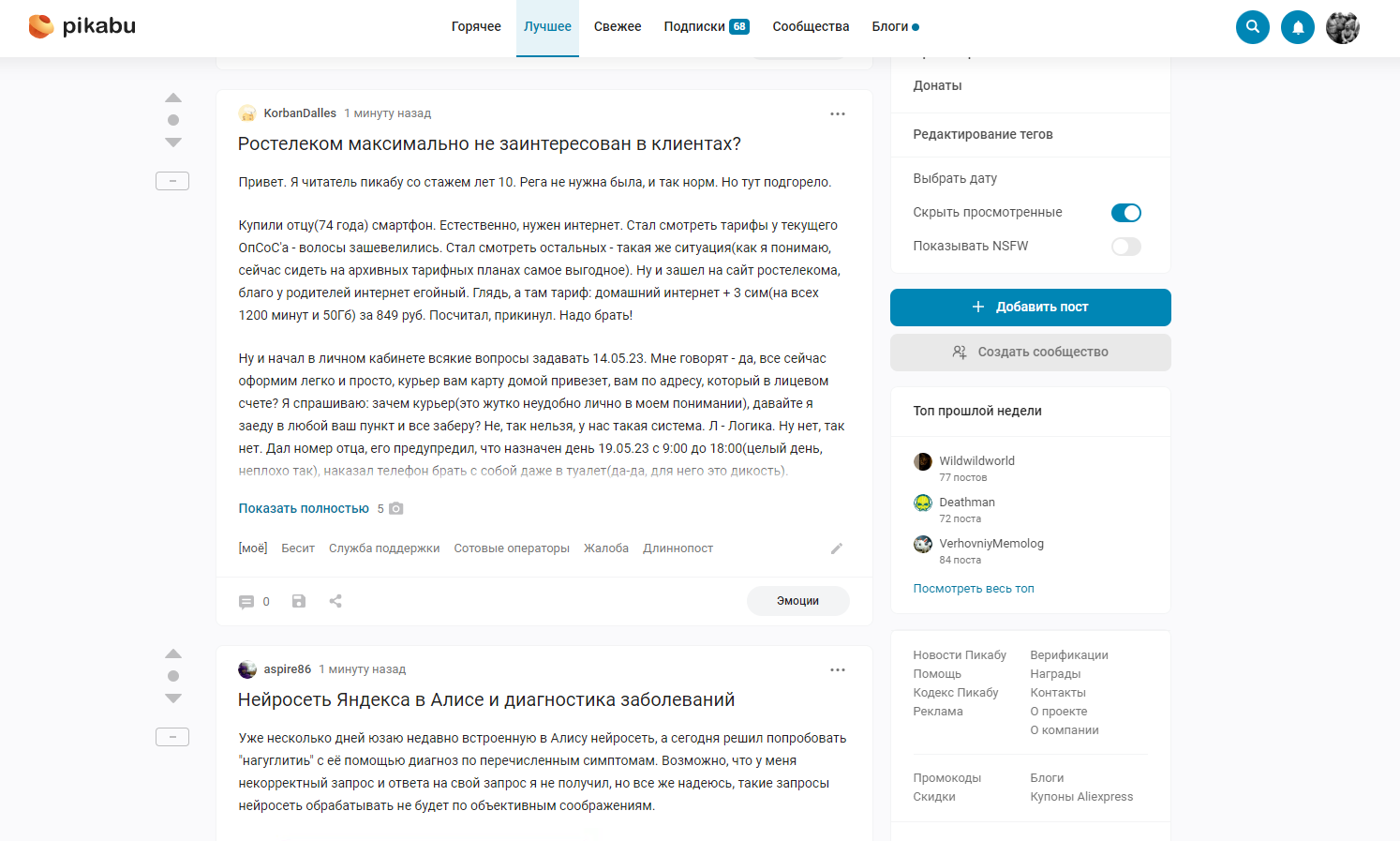This screenshot has height=841, width=1400.
Task: Open the Верификации footer link
Action: pos(1069,655)
